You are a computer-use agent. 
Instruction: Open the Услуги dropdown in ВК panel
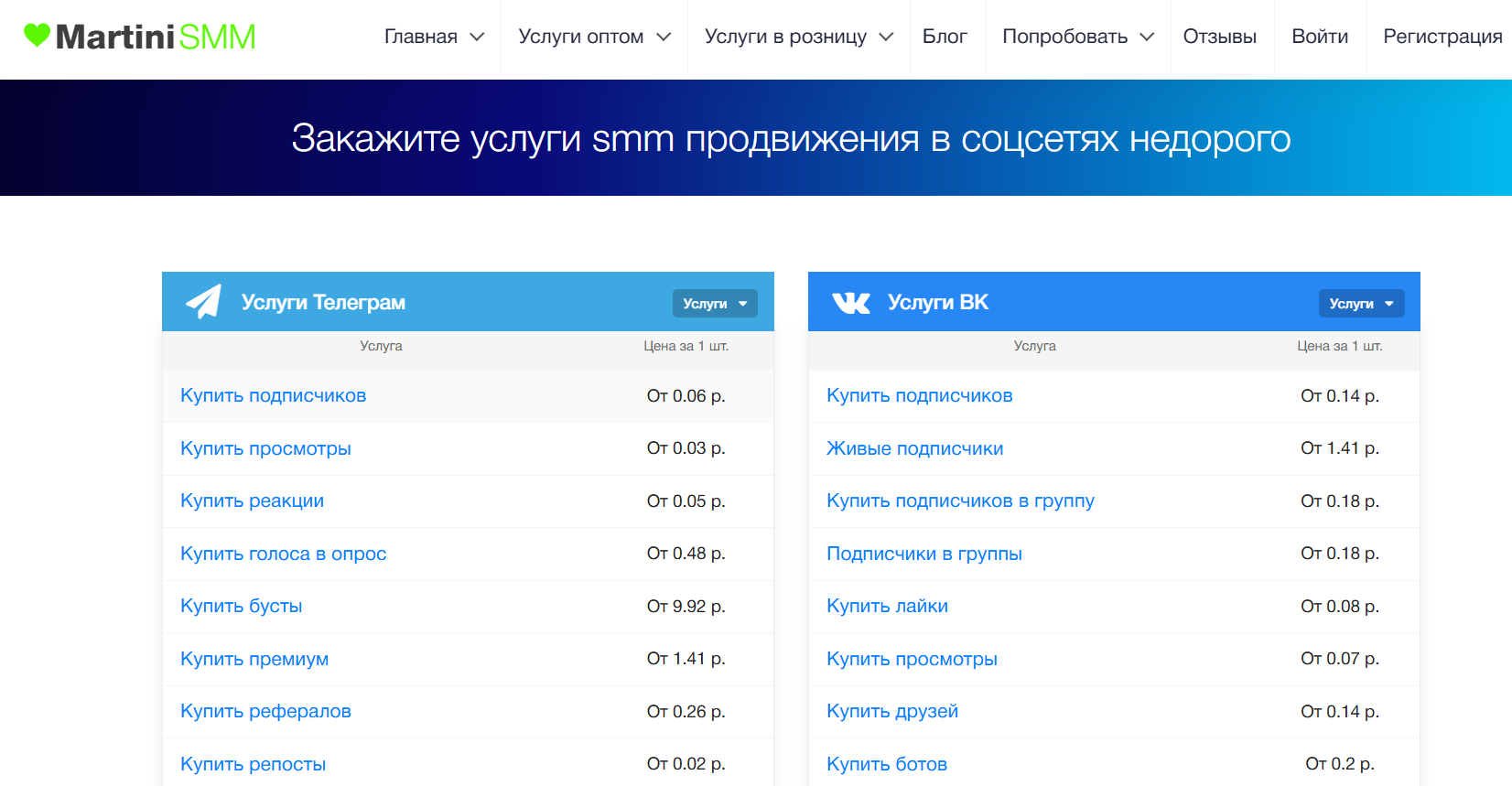point(1361,304)
